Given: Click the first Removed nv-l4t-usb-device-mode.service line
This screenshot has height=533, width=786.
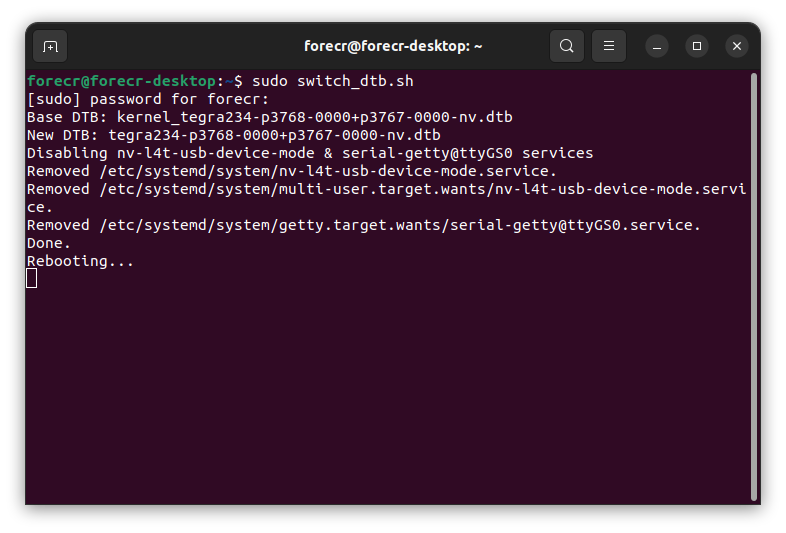Looking at the screenshot, I should click(x=292, y=171).
